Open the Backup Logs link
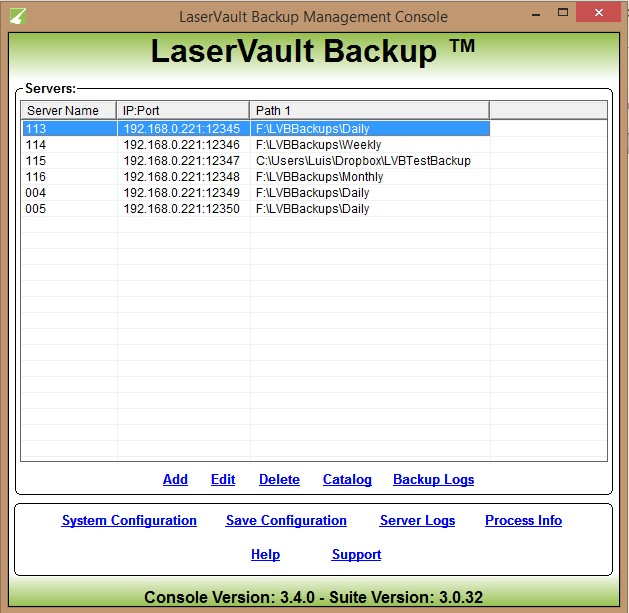 click(434, 480)
